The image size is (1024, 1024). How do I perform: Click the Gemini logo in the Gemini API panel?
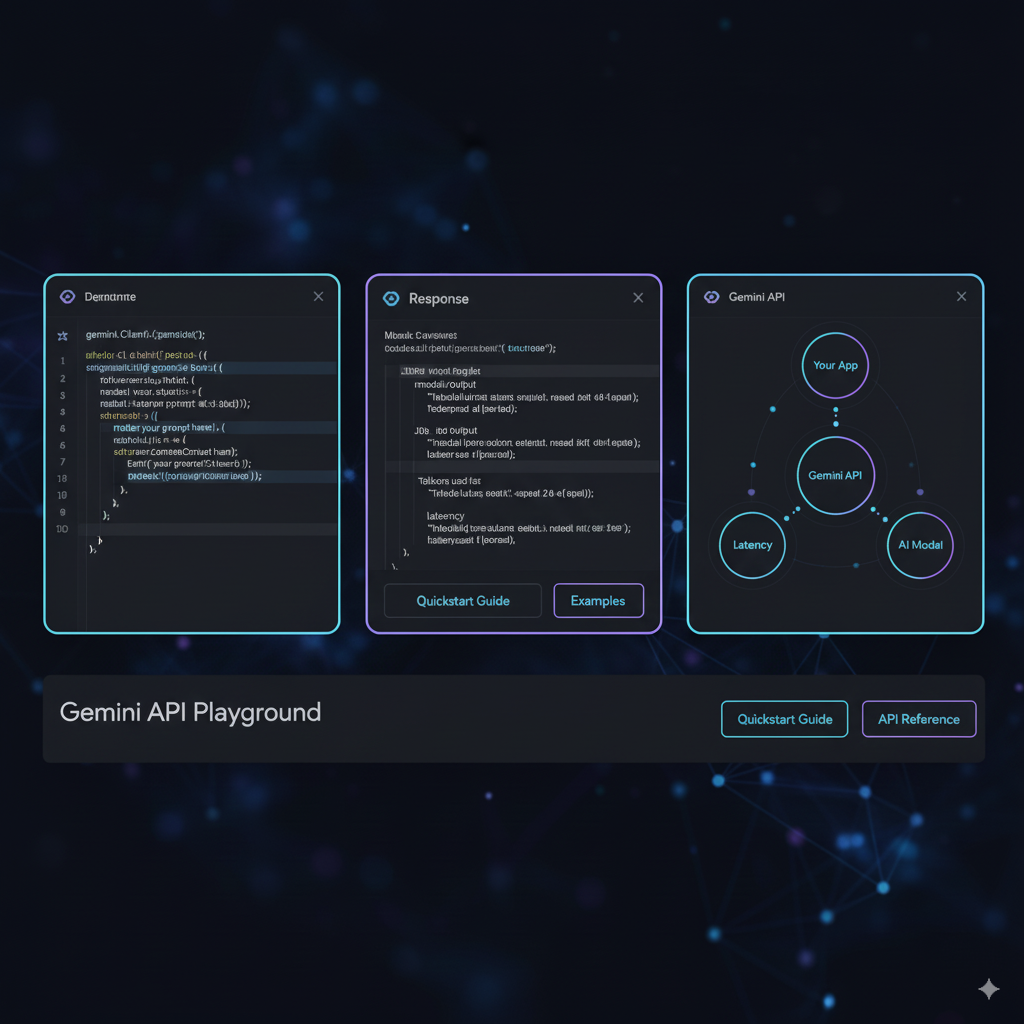712,296
